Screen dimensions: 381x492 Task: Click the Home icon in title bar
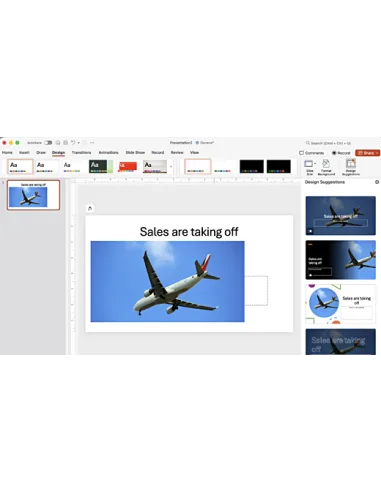[x=58, y=143]
